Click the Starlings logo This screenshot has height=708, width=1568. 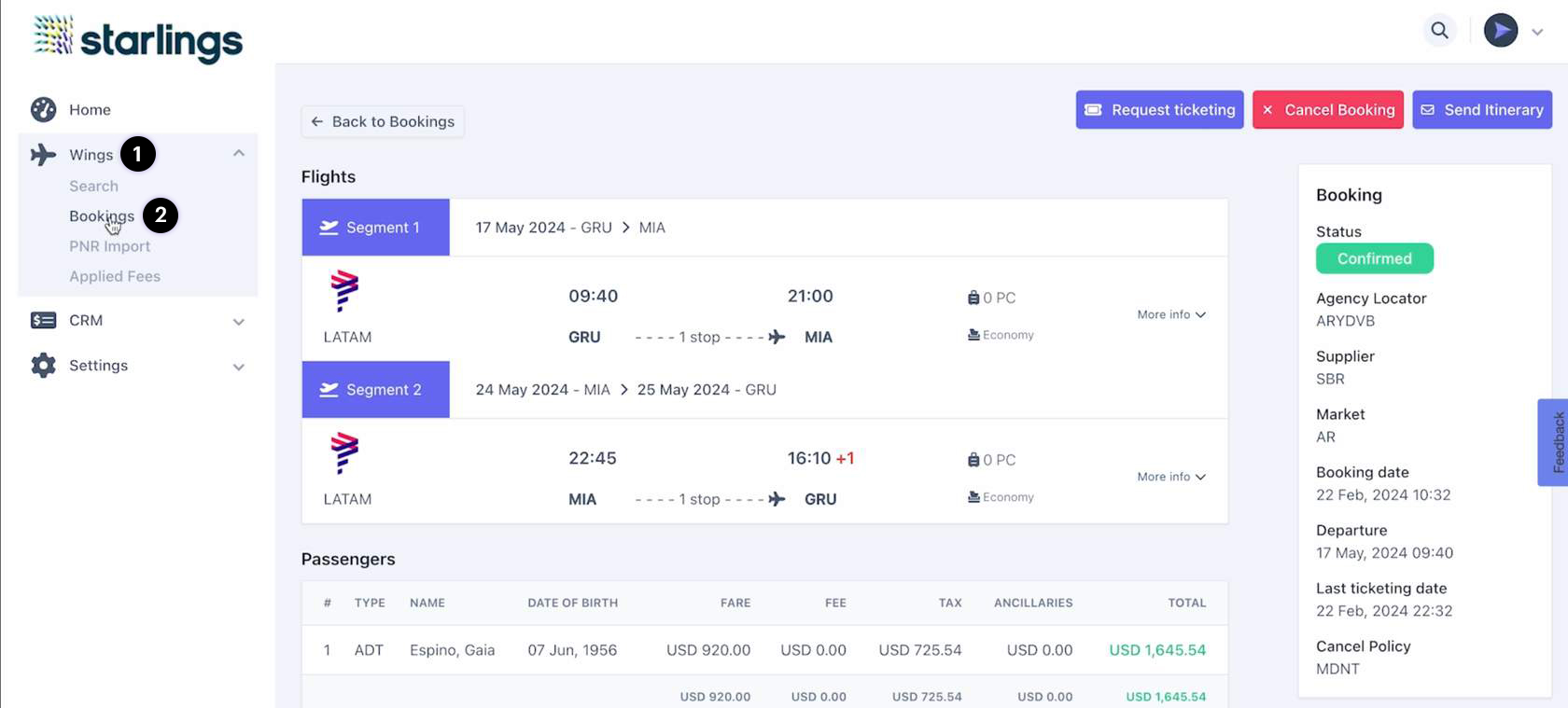138,38
